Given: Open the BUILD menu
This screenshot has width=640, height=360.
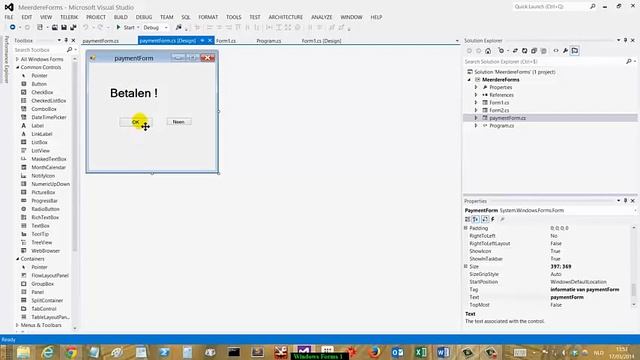Looking at the screenshot, I should coord(120,17).
